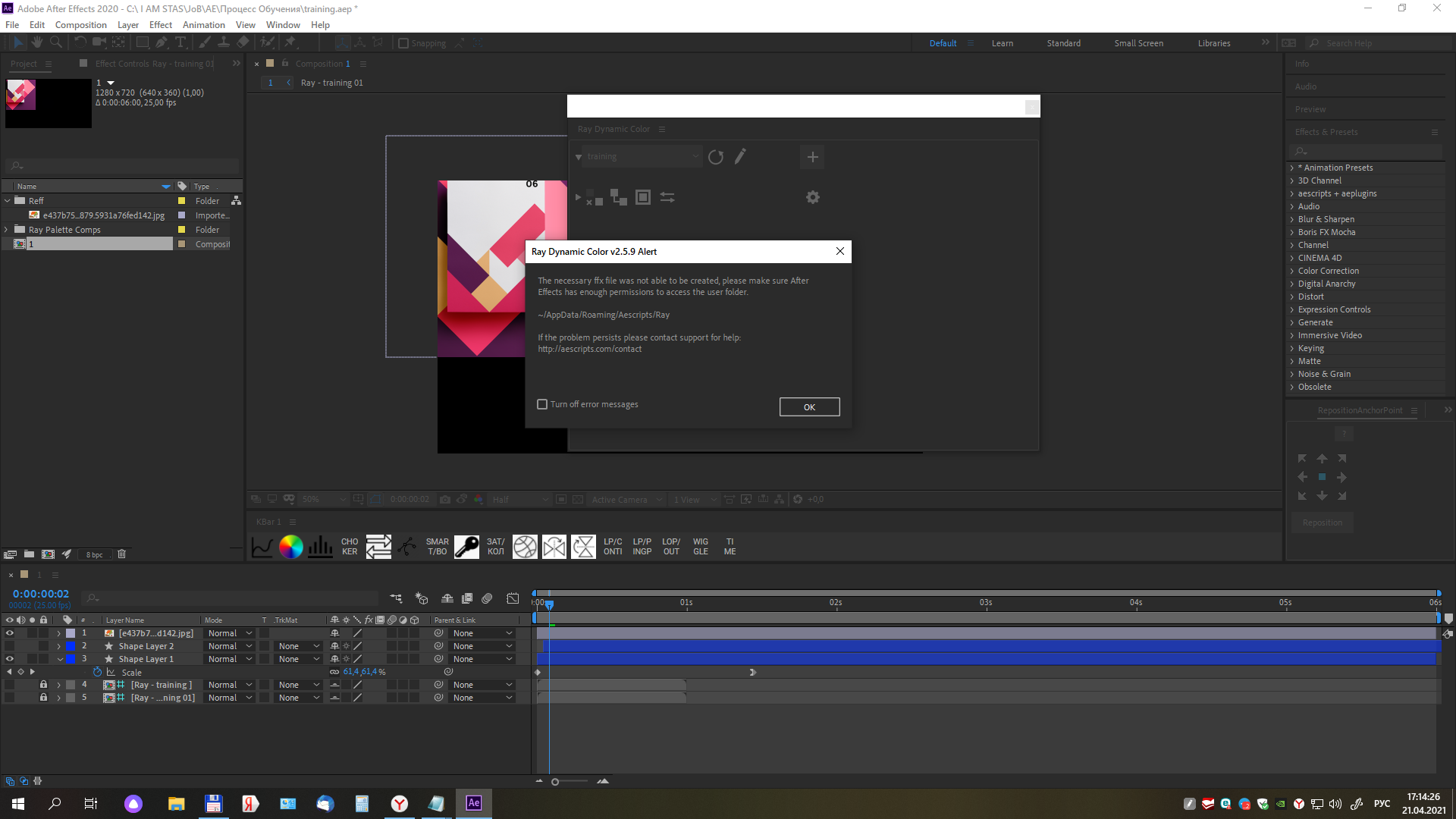Click the delete trash icon in Project panel
Viewport: 1456px width, 819px height.
(121, 554)
